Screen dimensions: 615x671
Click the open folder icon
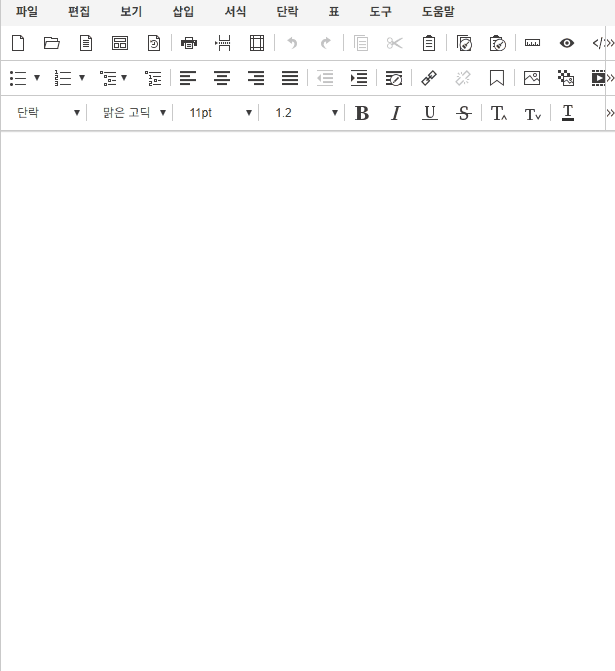[x=52, y=43]
